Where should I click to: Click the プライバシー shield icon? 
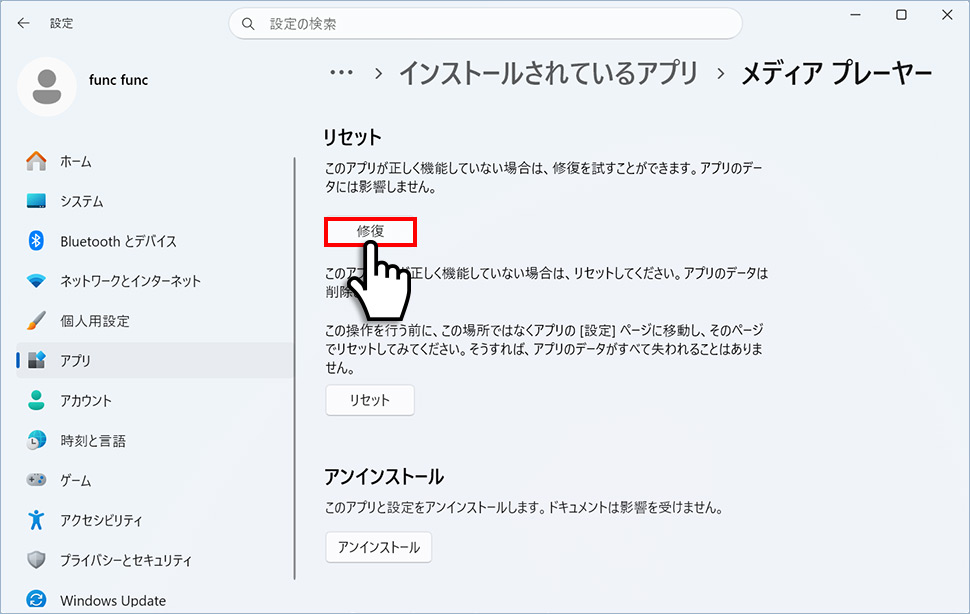[x=36, y=560]
